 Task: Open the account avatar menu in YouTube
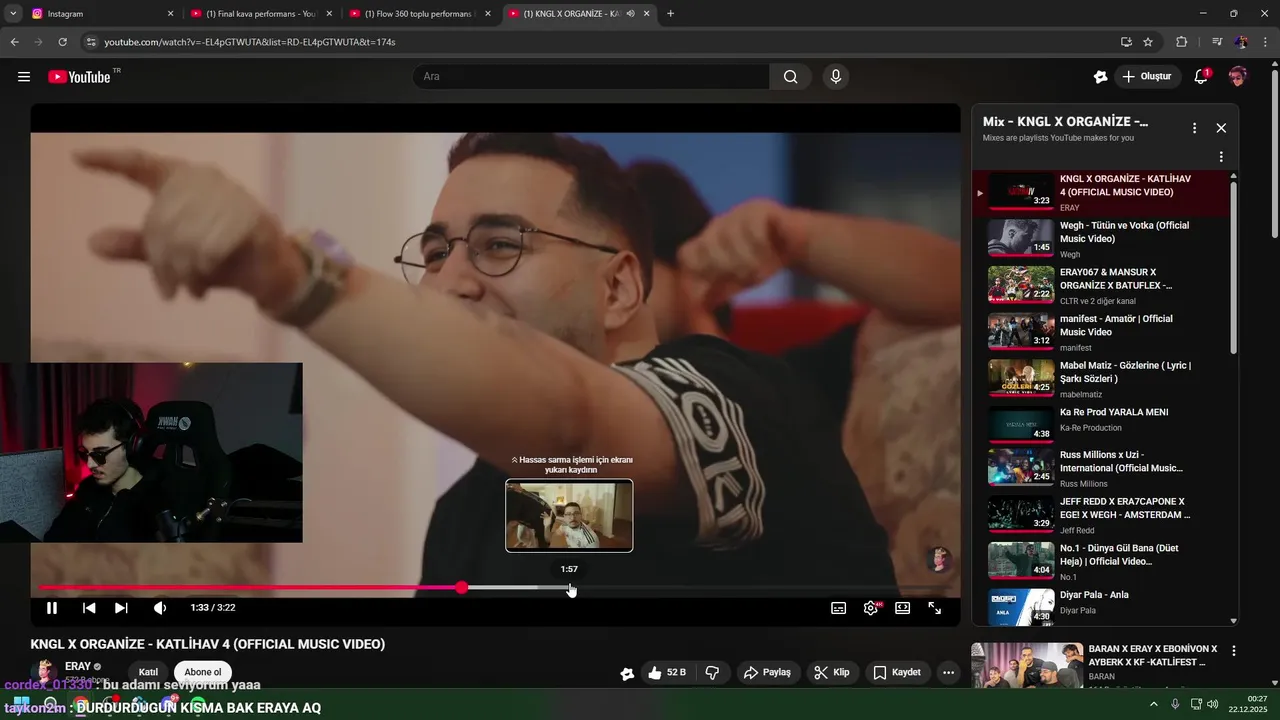(1238, 77)
